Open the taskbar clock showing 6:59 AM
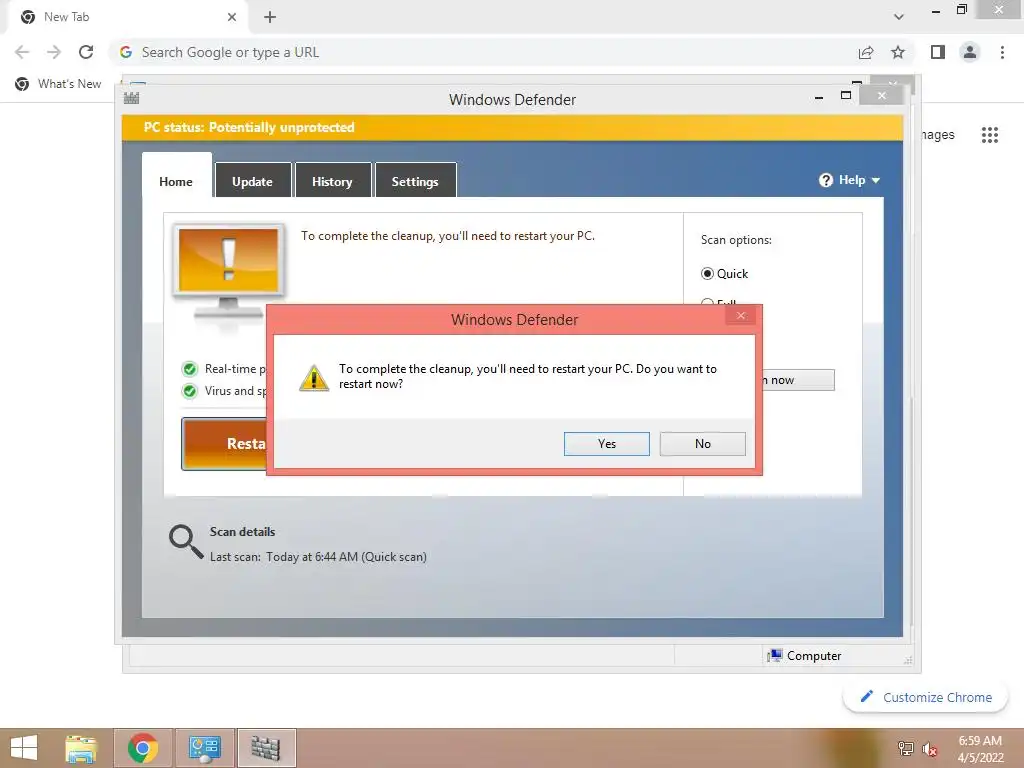This screenshot has height=768, width=1024. (980, 749)
